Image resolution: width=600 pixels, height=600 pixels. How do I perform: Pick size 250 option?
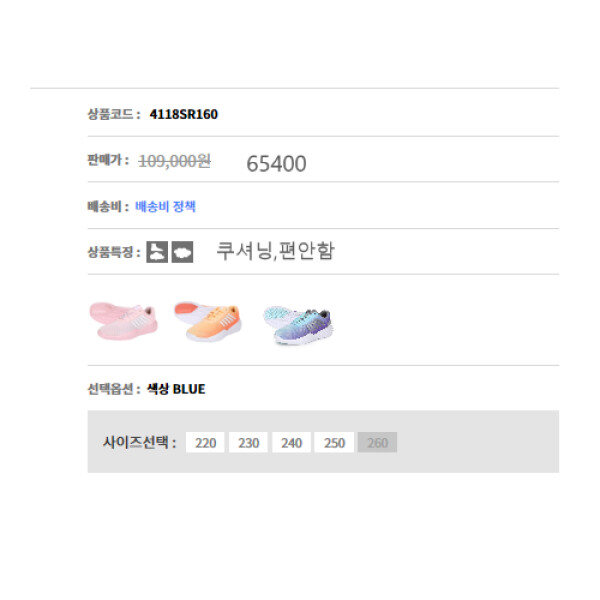point(334,443)
